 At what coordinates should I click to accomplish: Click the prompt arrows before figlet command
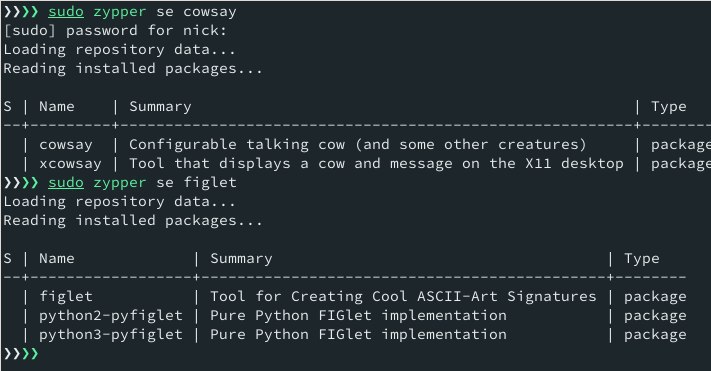click(21, 182)
